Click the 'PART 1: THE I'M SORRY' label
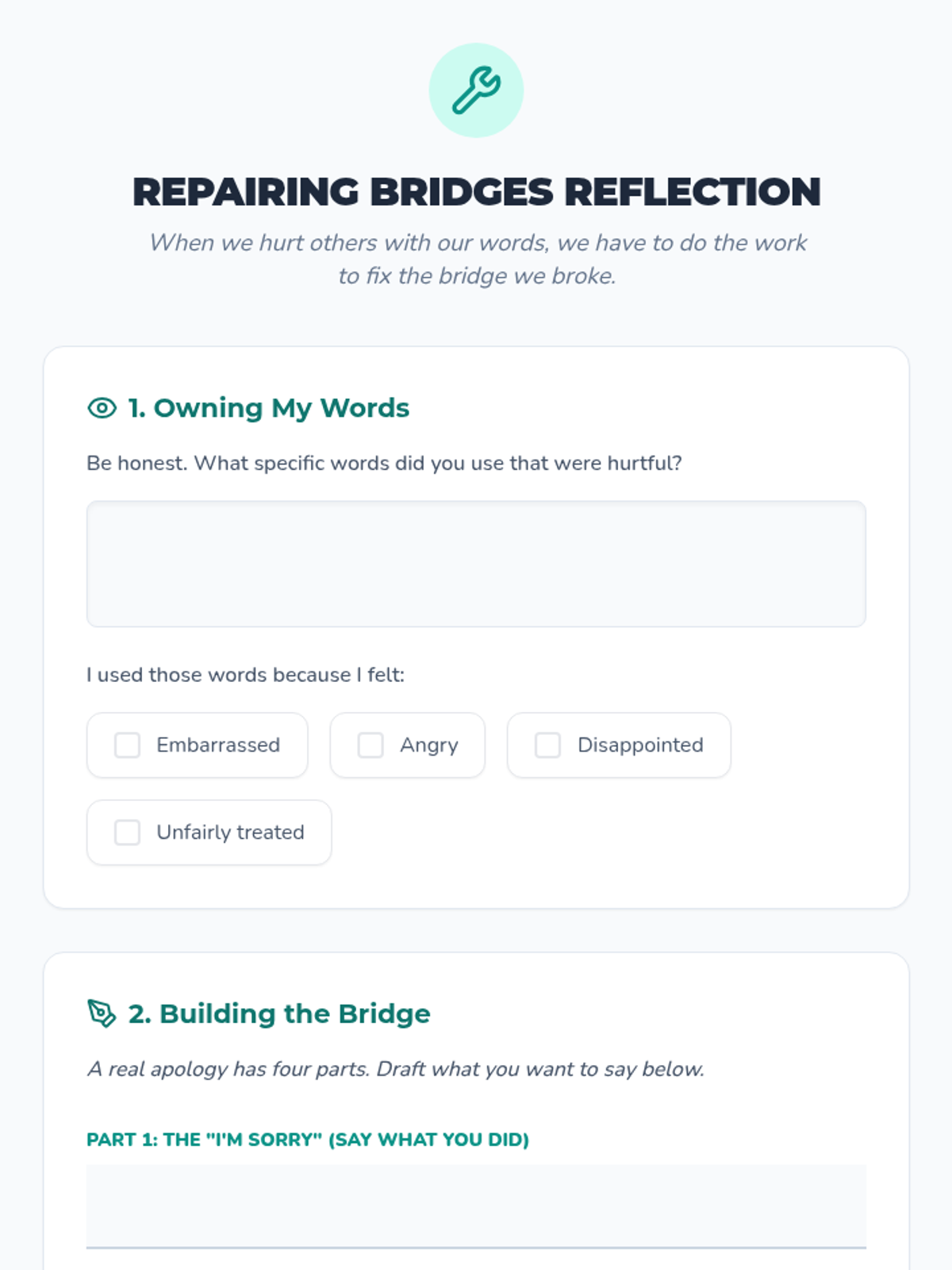952x1270 pixels. tap(308, 1140)
